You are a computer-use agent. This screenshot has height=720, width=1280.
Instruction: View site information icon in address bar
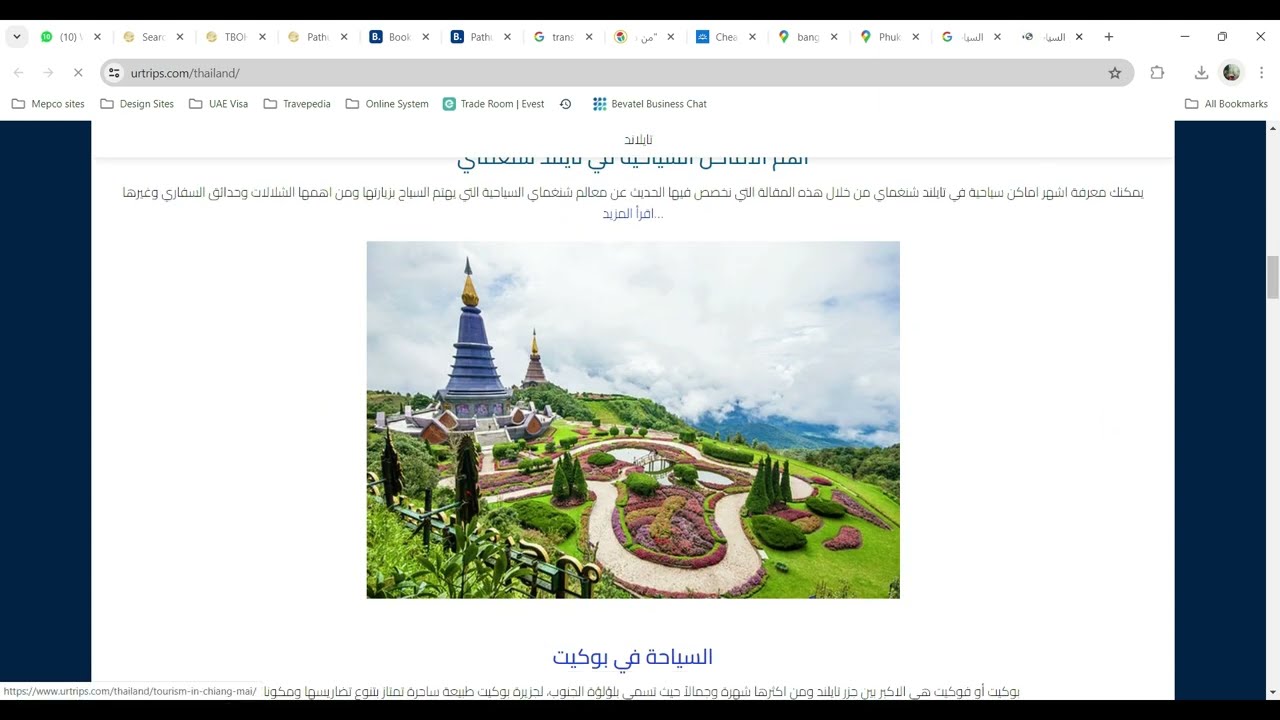click(x=114, y=73)
